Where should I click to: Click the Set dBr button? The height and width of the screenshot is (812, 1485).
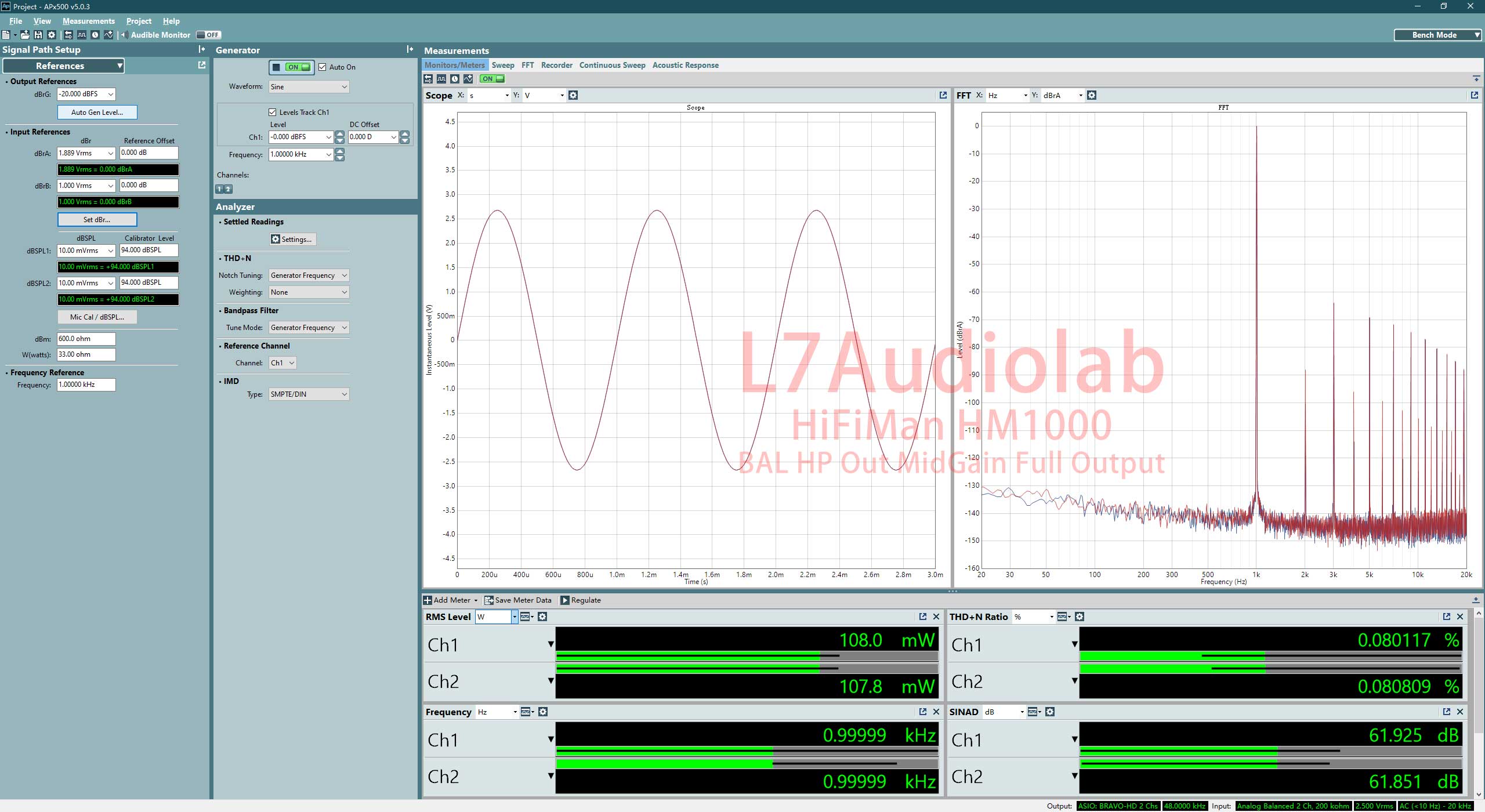pos(97,220)
